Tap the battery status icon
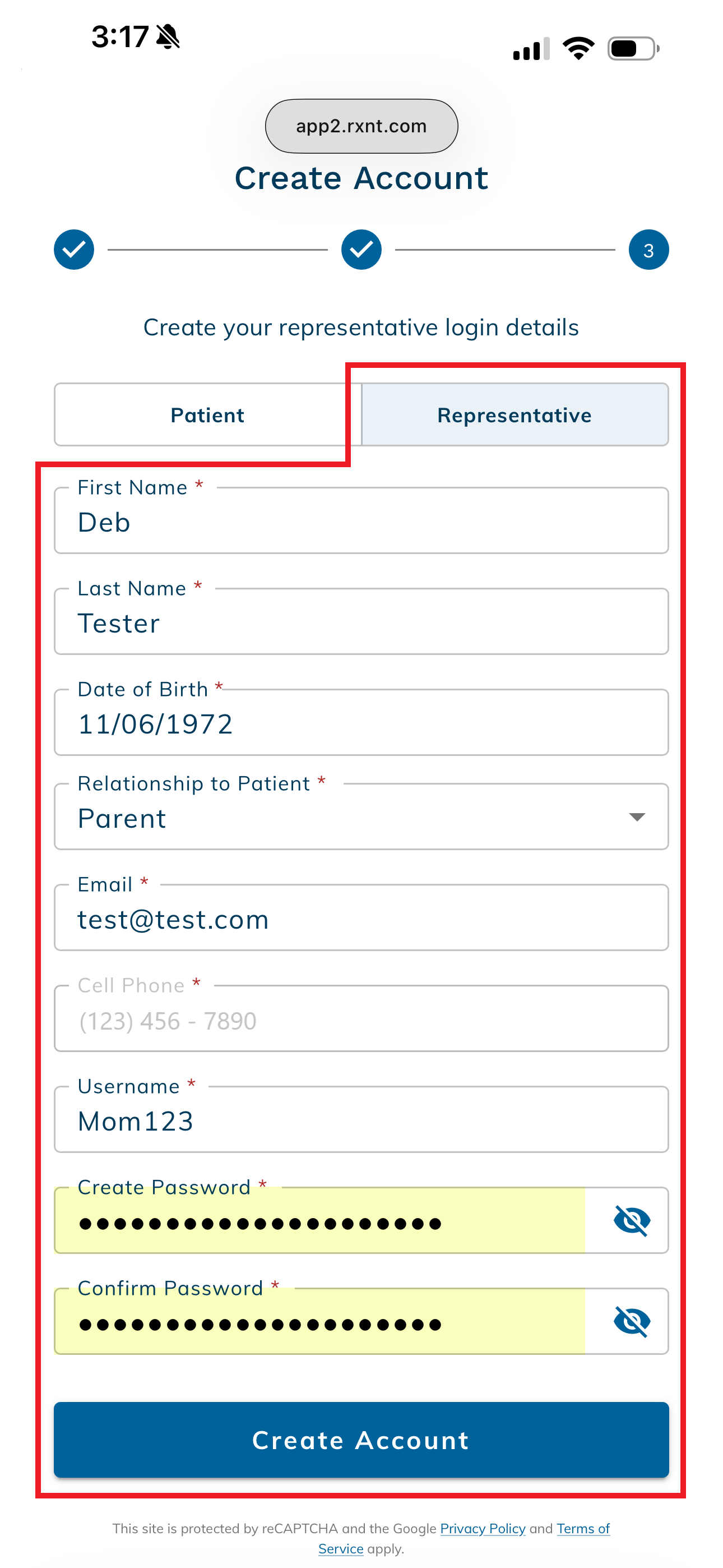This screenshot has height=1568, width=723. [x=633, y=48]
